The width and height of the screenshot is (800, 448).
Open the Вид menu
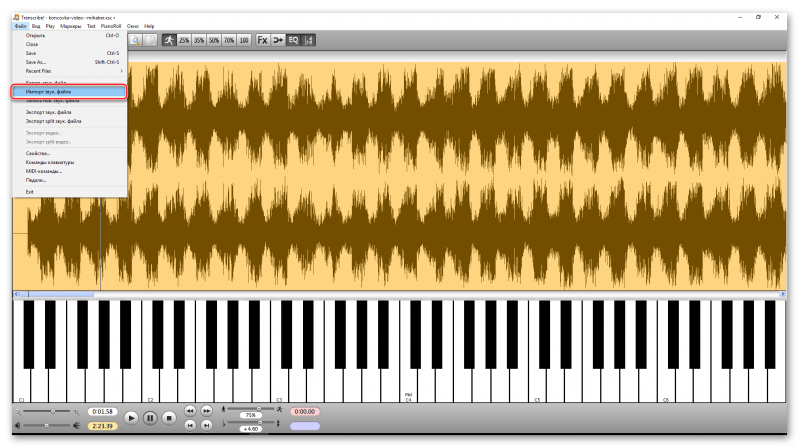click(x=36, y=26)
